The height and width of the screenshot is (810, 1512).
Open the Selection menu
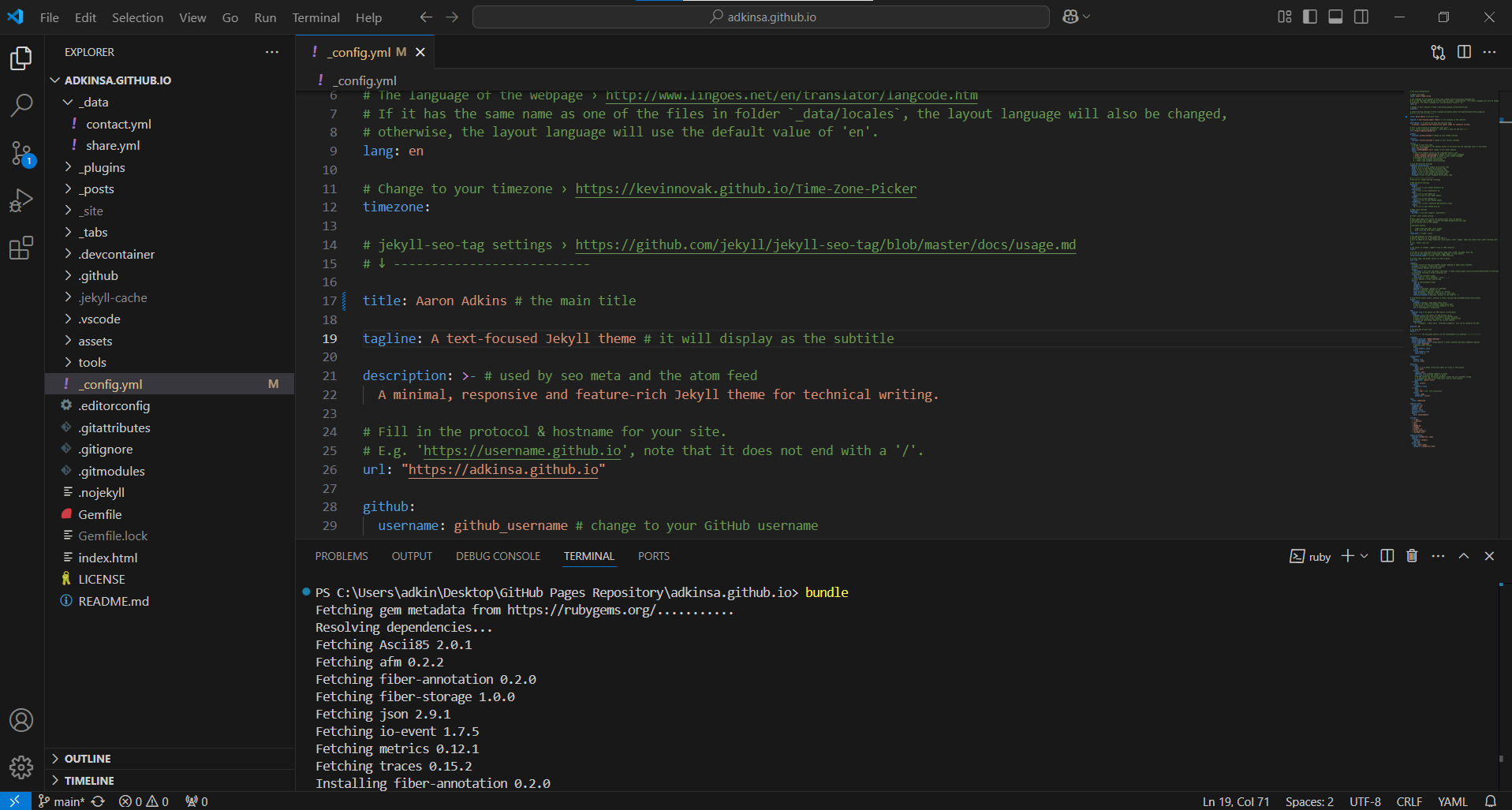tap(137, 17)
